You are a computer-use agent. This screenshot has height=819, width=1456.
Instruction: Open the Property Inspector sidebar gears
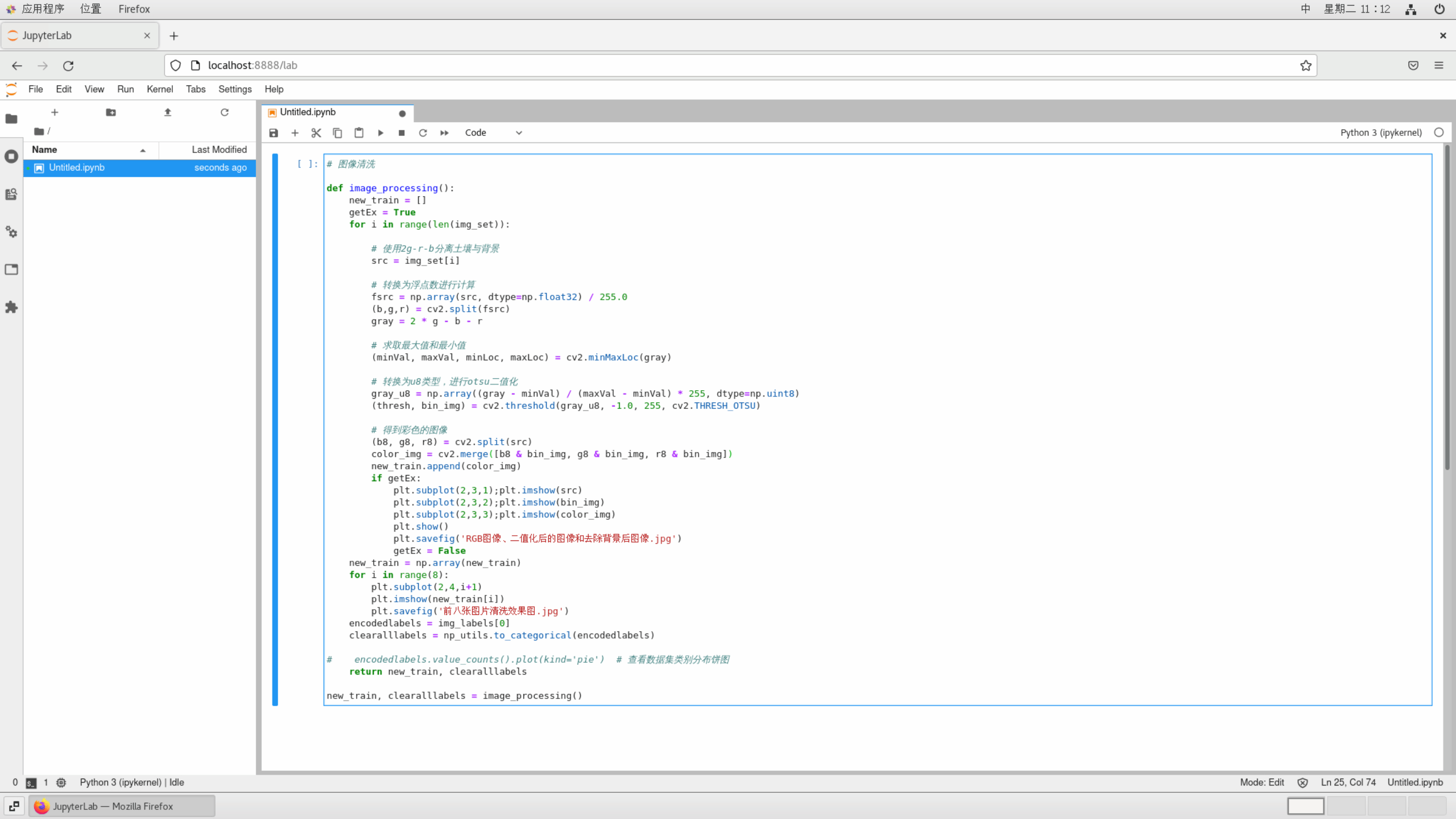[x=11, y=231]
